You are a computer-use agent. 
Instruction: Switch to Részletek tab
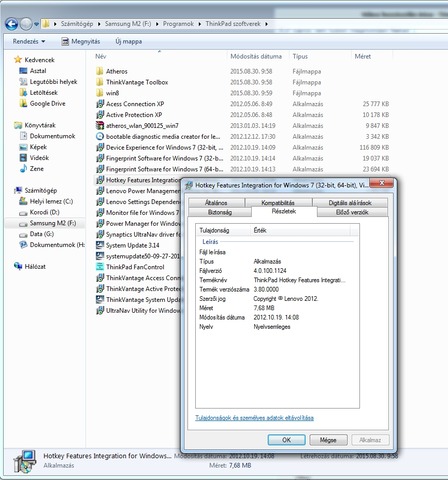click(x=284, y=211)
